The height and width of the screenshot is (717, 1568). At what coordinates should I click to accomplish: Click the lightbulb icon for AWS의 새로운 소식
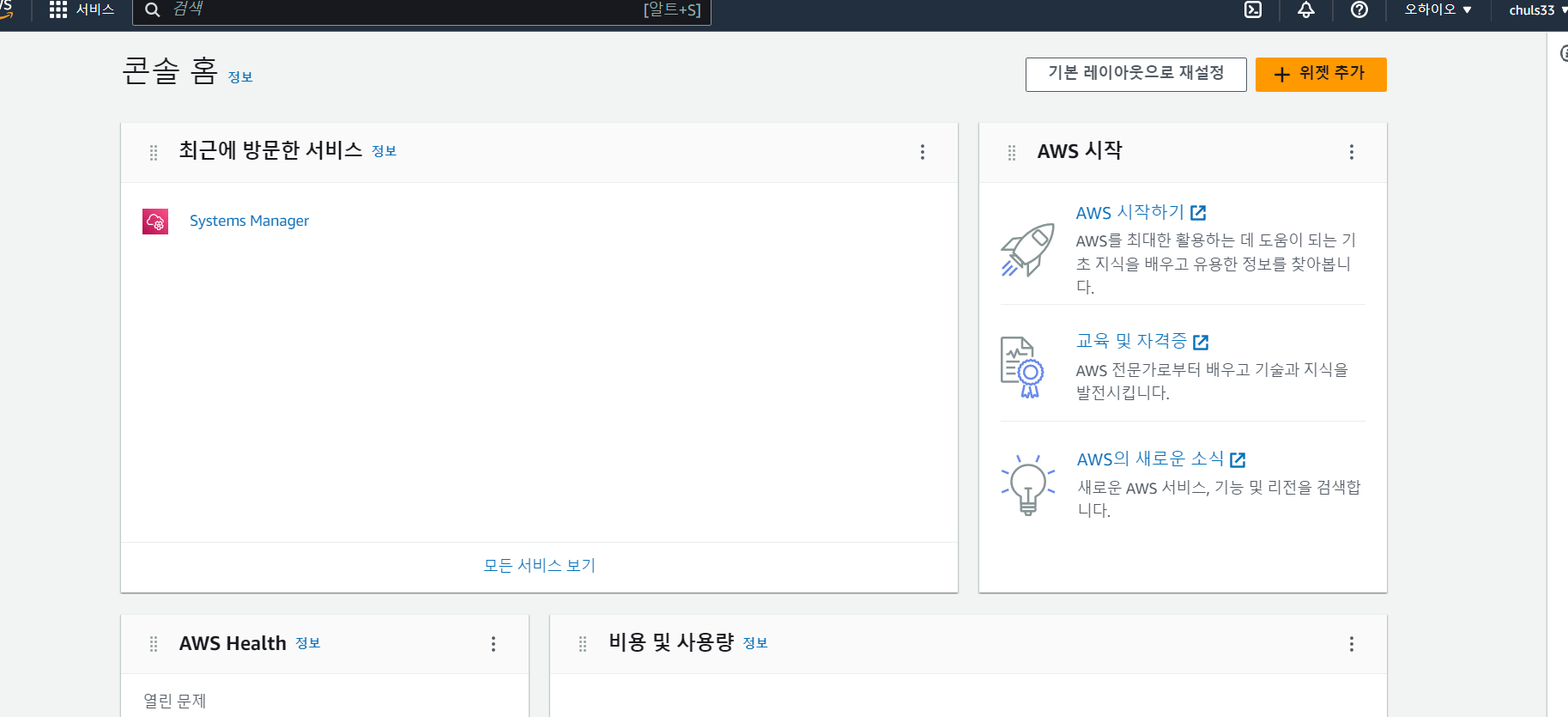(x=1027, y=485)
